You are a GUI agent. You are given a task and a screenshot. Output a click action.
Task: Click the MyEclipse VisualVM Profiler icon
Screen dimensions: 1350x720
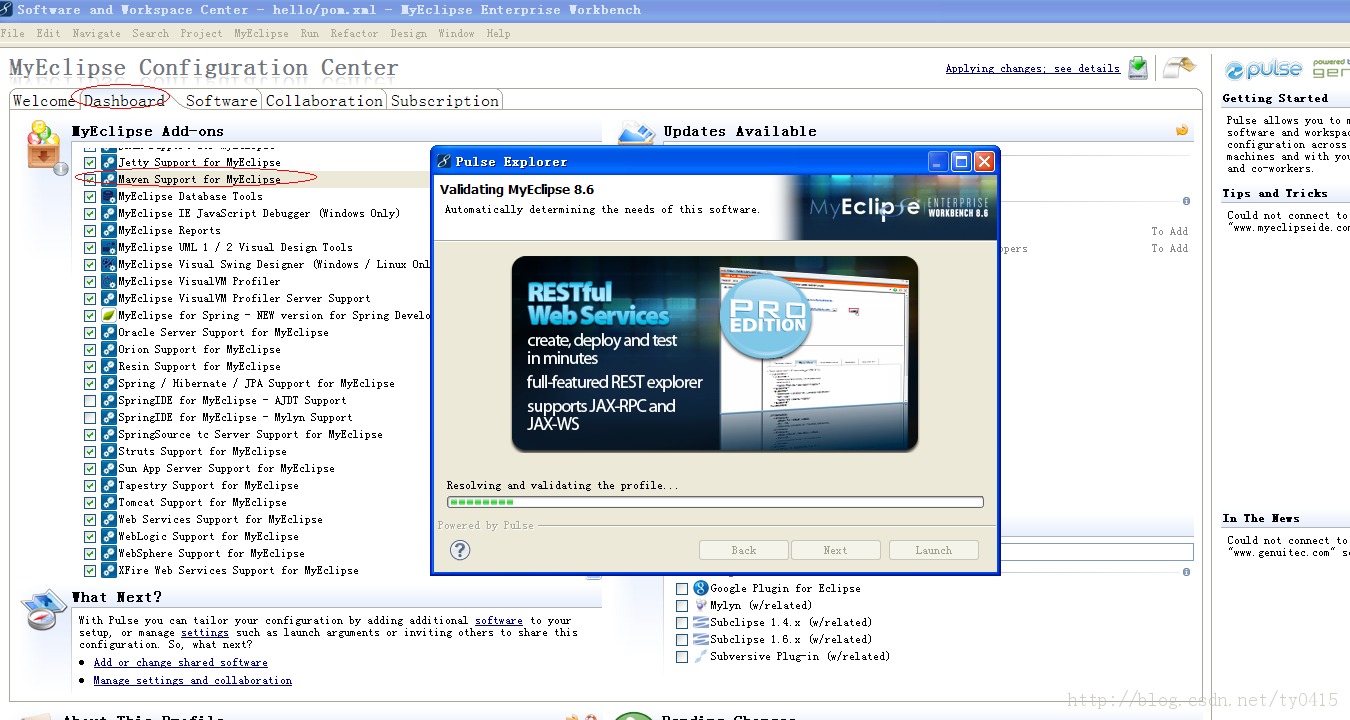click(108, 281)
